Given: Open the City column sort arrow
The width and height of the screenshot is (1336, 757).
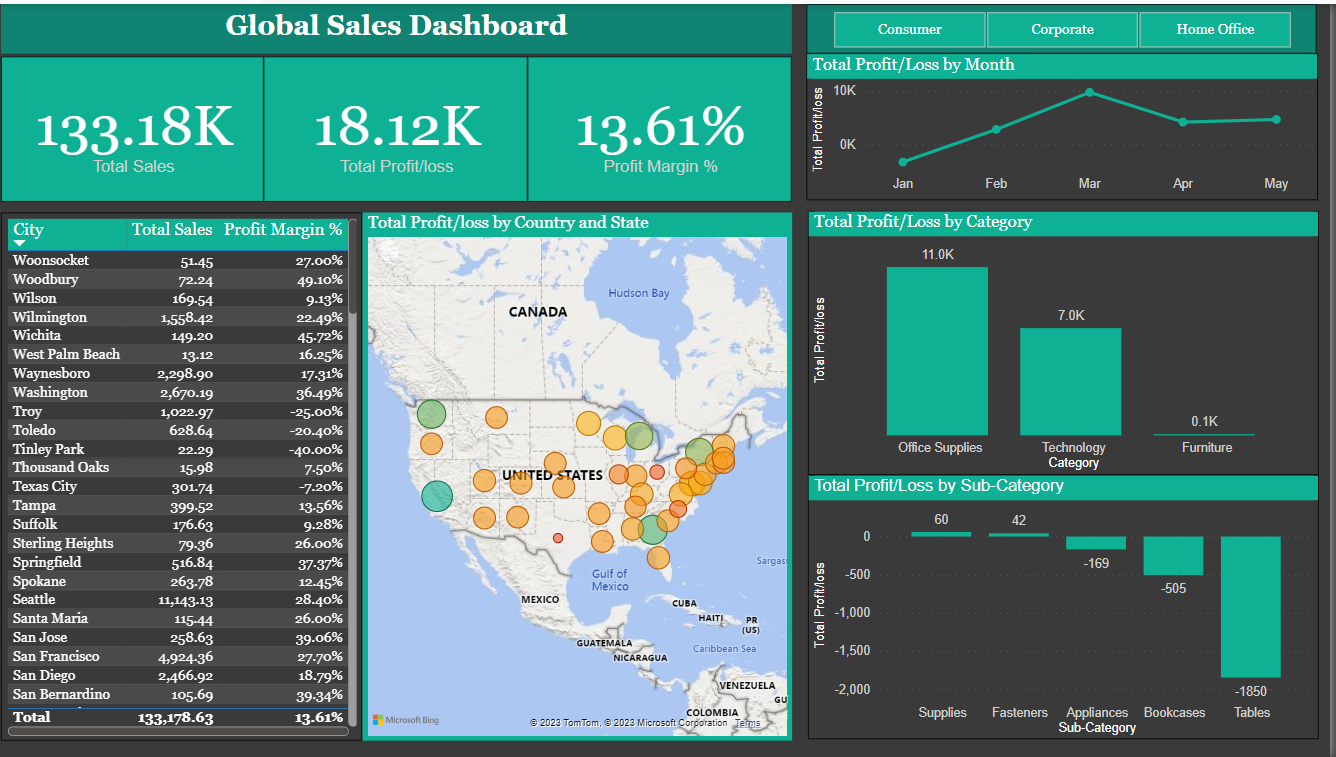Looking at the screenshot, I should click(19, 243).
